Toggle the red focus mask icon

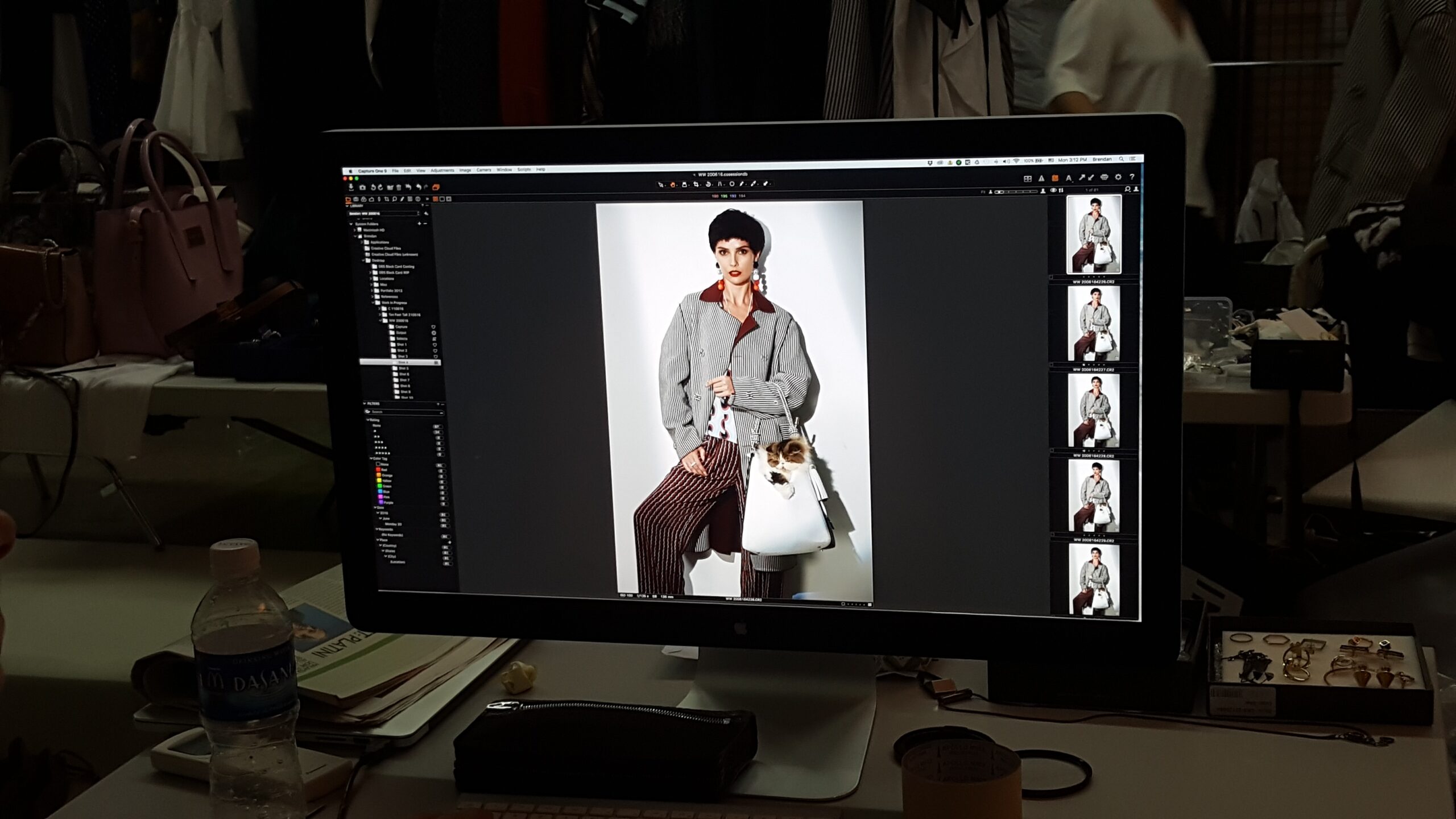point(1055,178)
